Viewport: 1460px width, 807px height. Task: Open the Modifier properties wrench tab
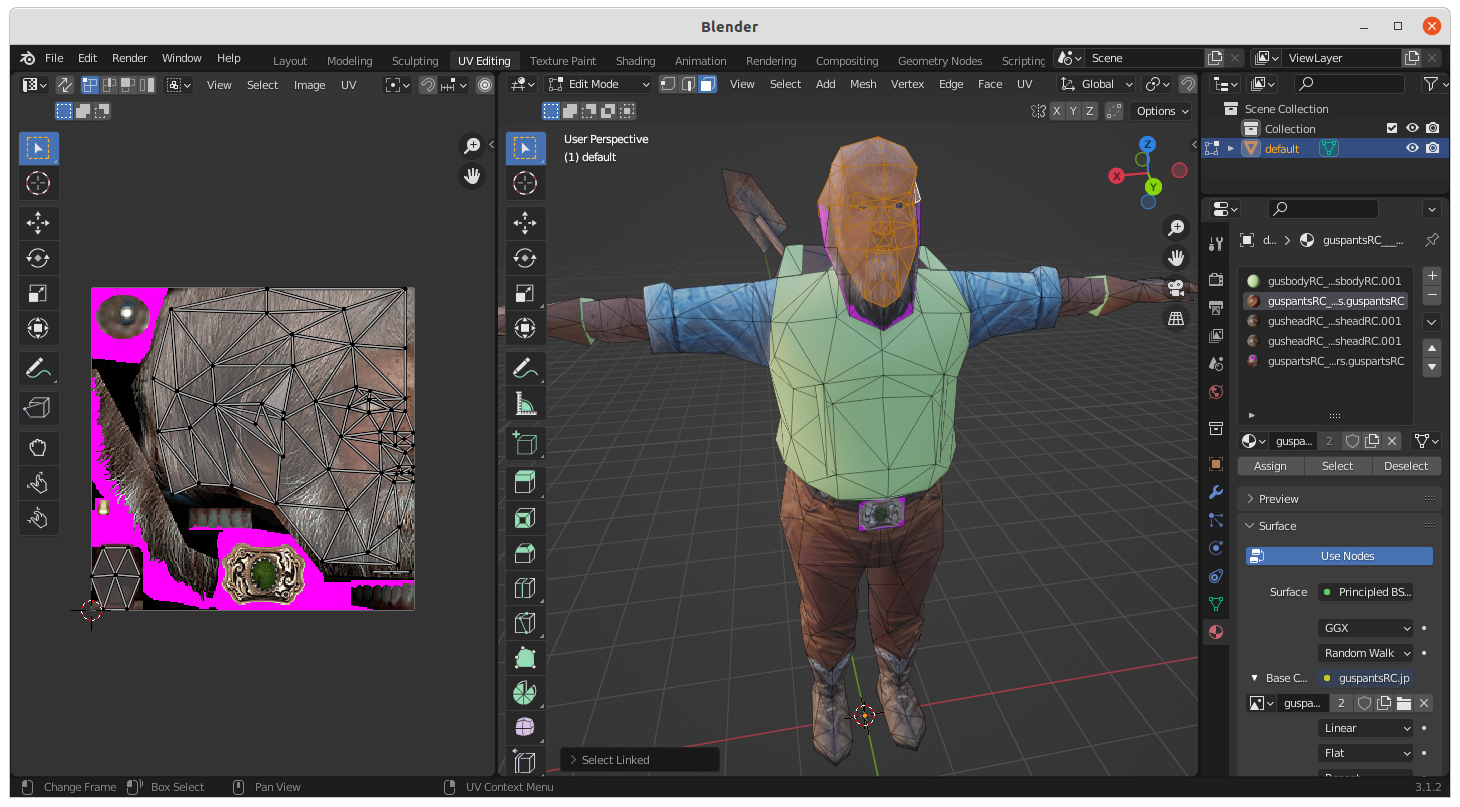click(1216, 492)
